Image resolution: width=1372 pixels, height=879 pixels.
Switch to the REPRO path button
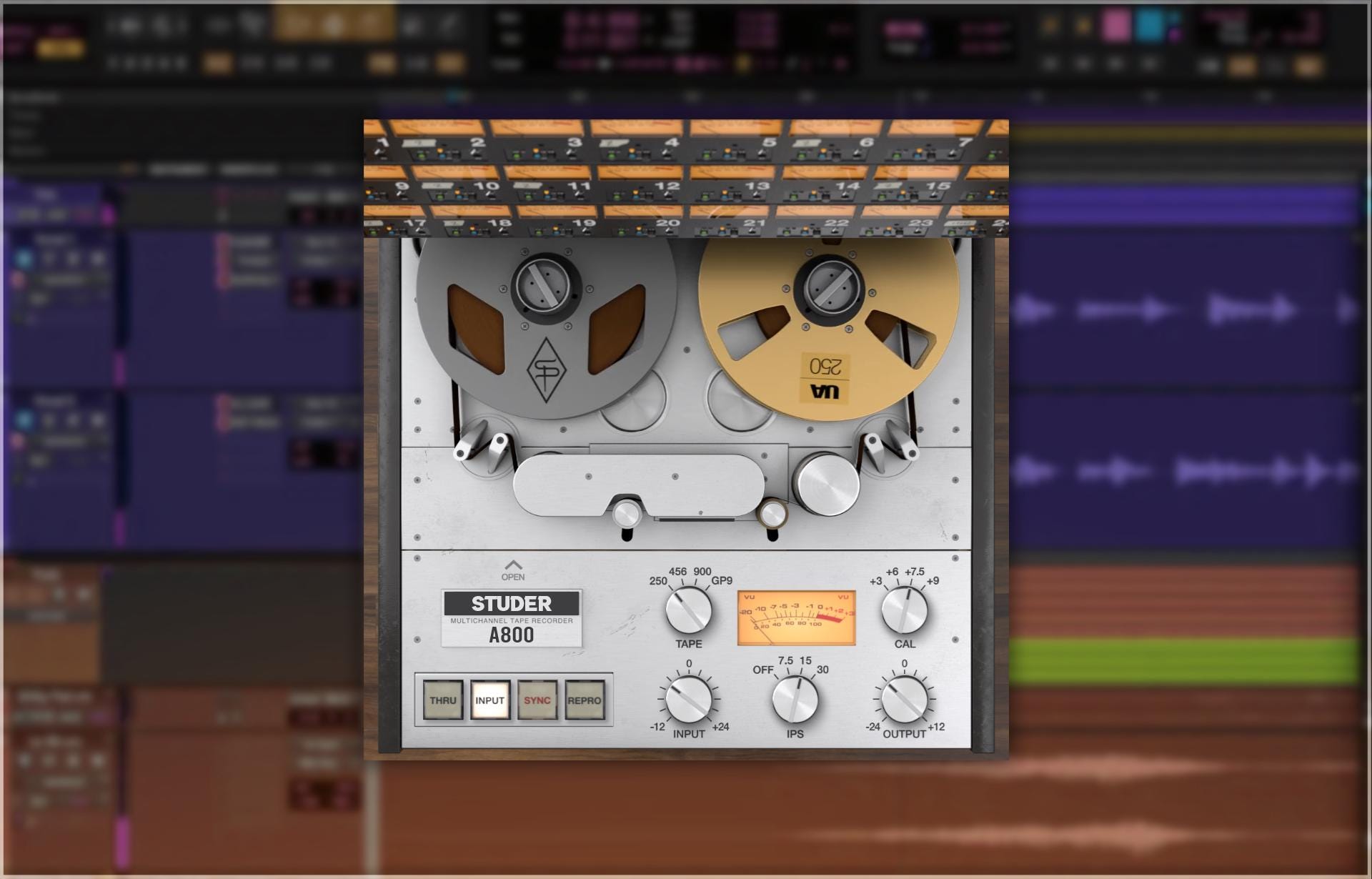click(584, 700)
